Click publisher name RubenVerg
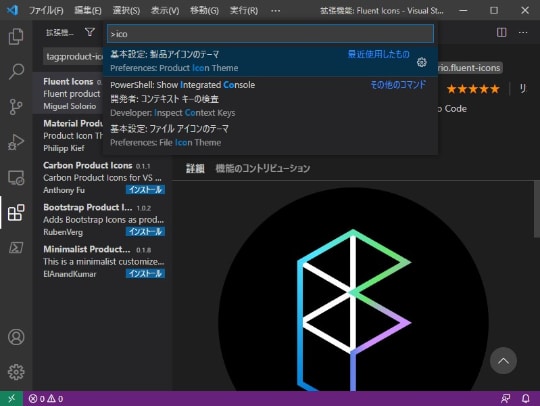Image resolution: width=540 pixels, height=406 pixels. (x=63, y=232)
